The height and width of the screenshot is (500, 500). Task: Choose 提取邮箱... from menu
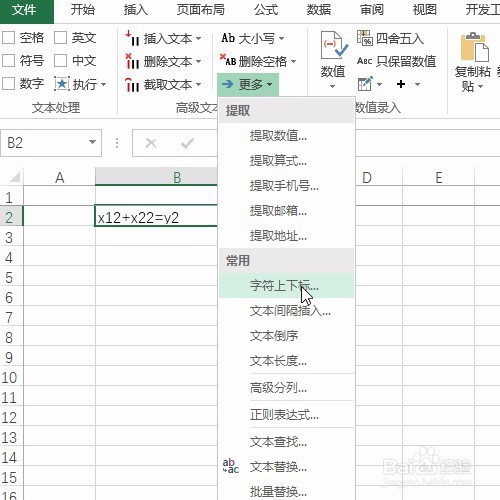[286, 211]
